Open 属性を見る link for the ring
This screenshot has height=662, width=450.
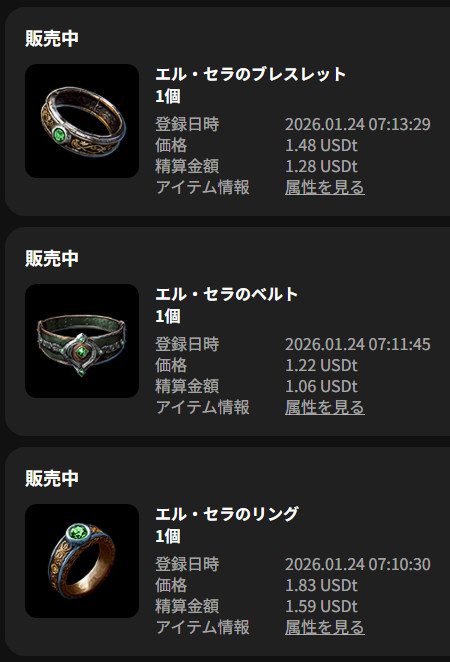click(x=325, y=627)
